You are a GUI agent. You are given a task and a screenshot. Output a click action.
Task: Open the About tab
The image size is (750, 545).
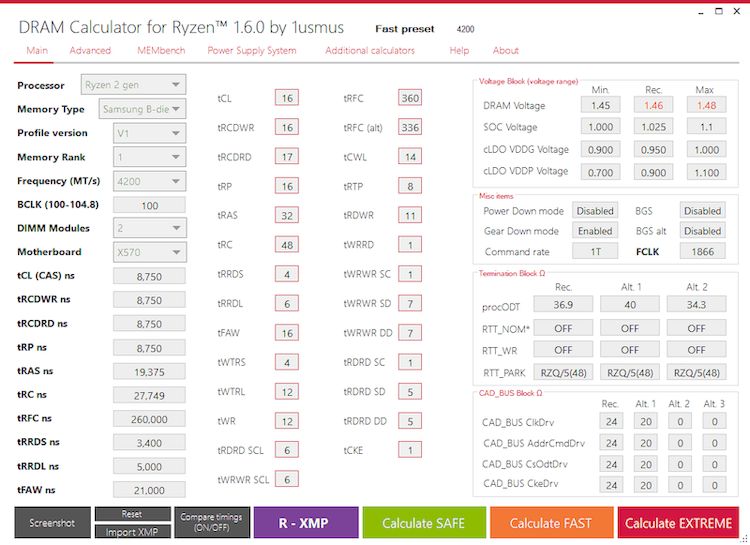(506, 50)
